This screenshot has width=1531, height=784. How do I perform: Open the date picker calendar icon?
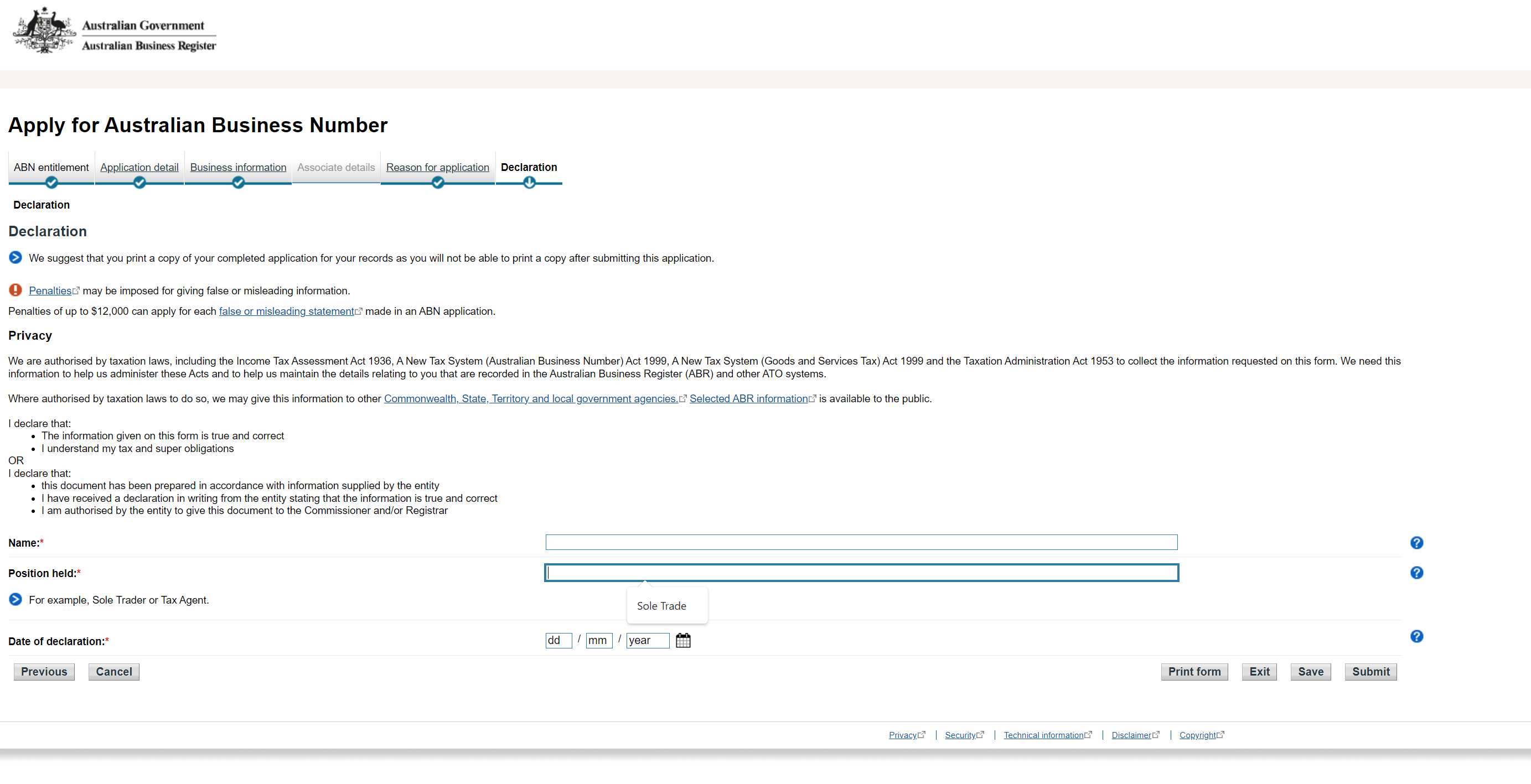[x=683, y=640]
